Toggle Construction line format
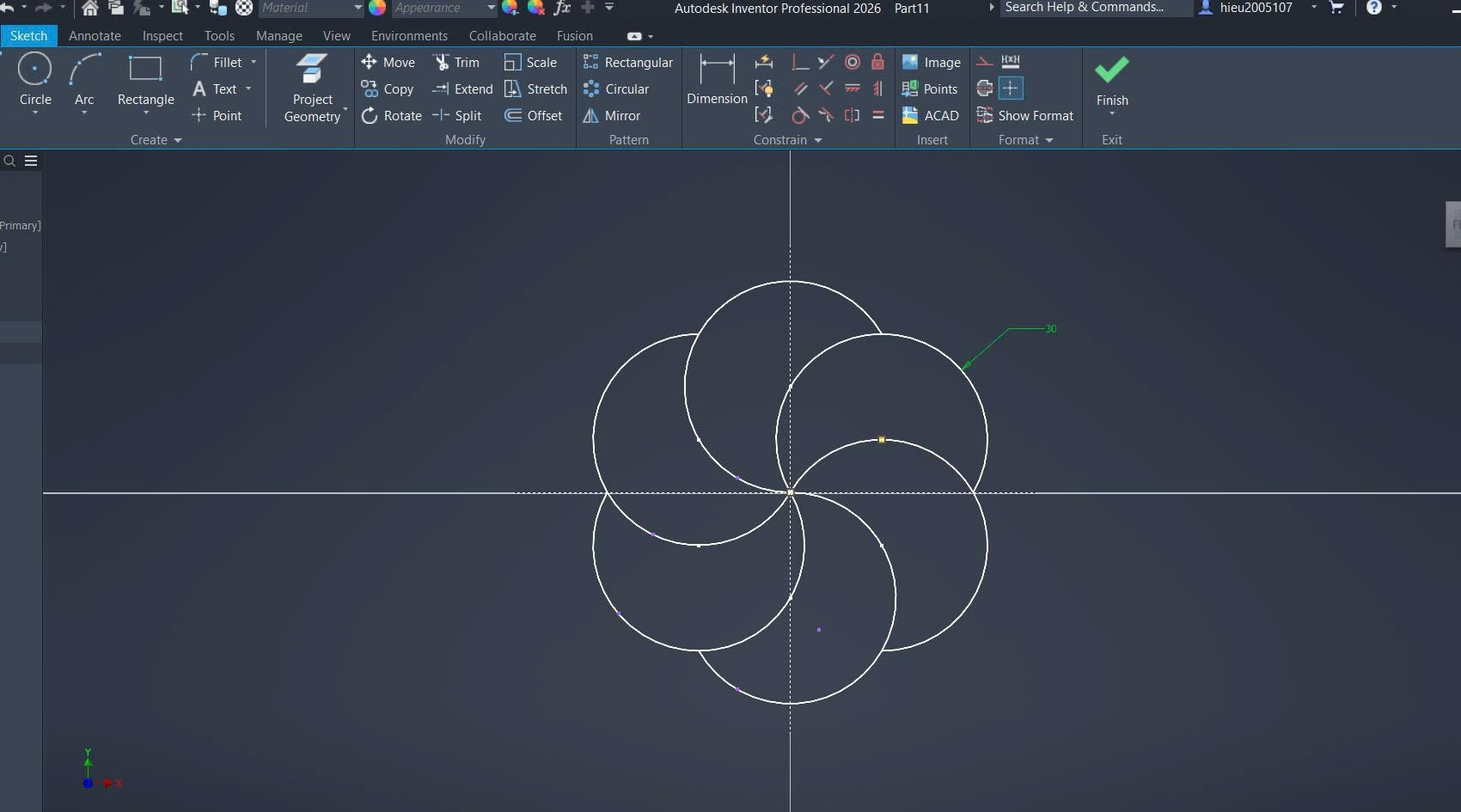The height and width of the screenshot is (812, 1461). click(985, 62)
